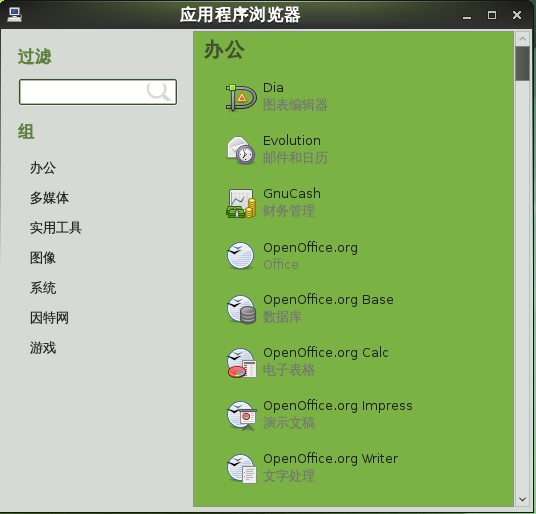Click the OpenOffice.org Impress label
The width and height of the screenshot is (536, 514).
pyautogui.click(x=338, y=406)
